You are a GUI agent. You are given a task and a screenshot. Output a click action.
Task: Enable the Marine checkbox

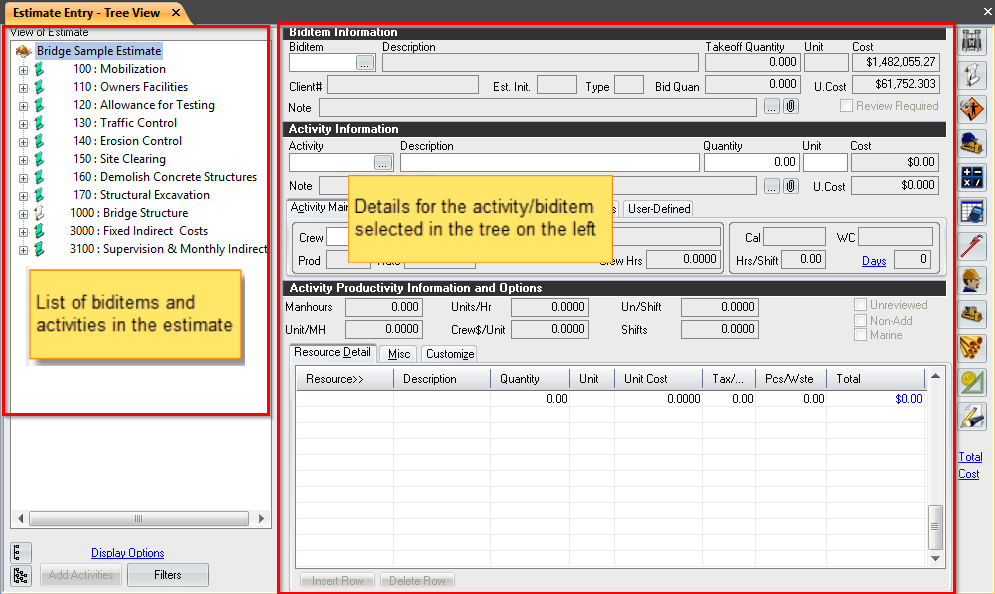pos(861,335)
